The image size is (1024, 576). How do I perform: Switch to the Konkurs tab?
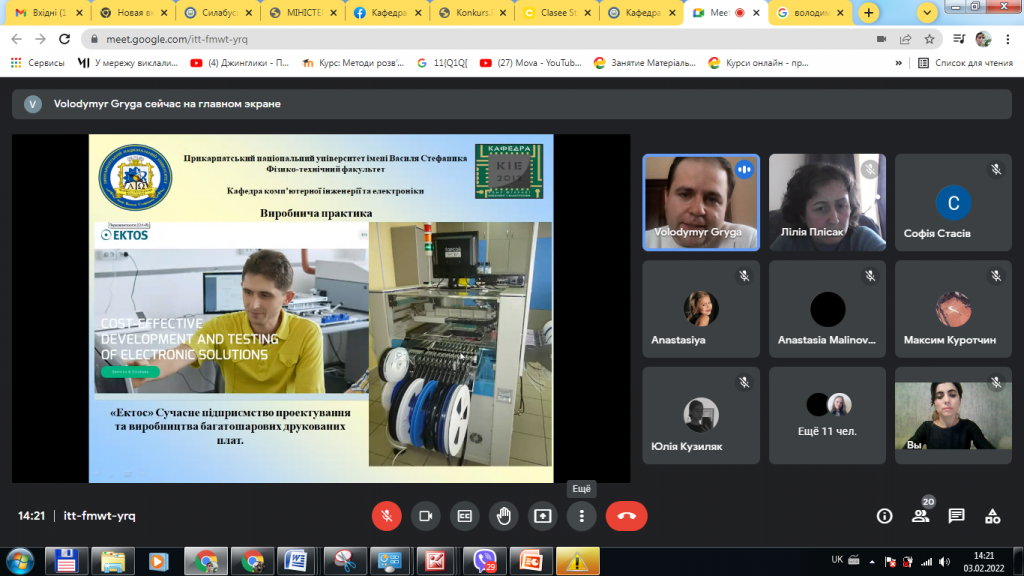click(472, 12)
